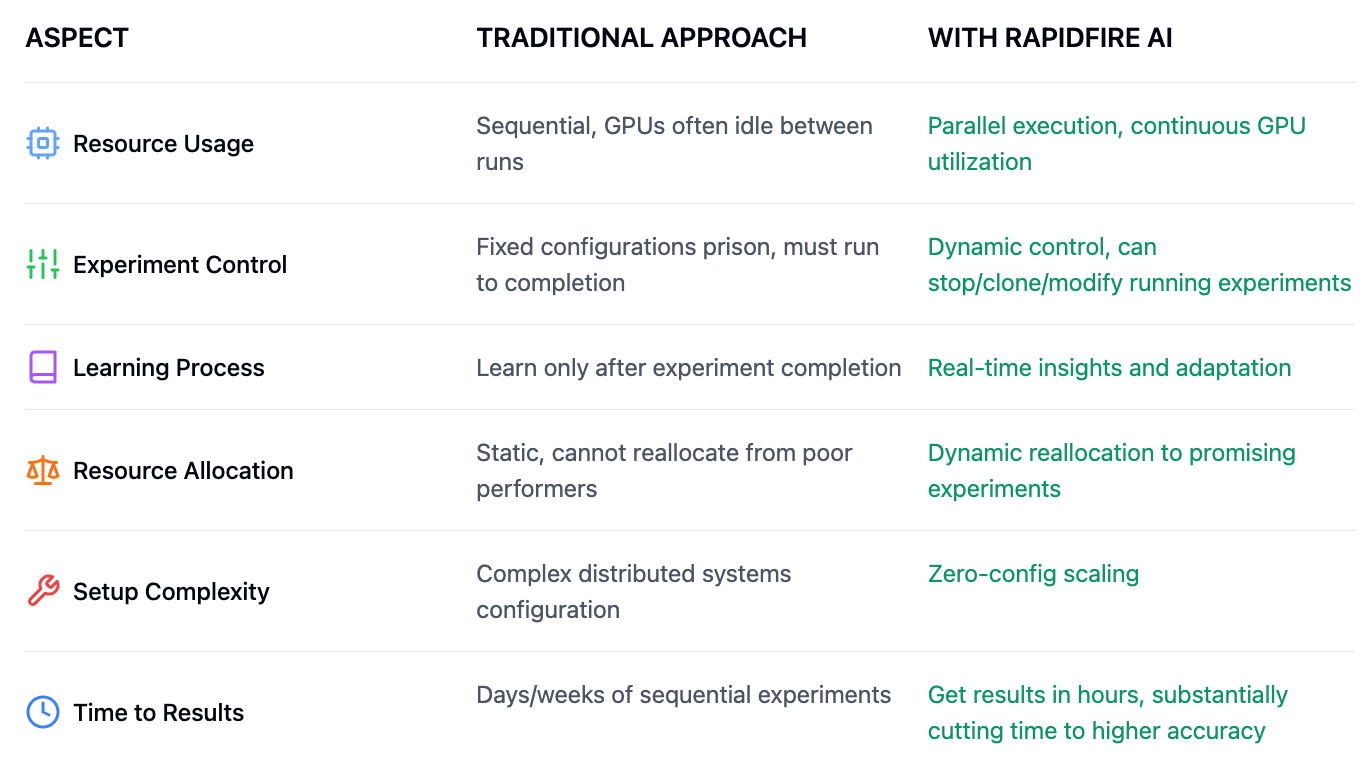Click the green text 'Zero-config scaling'
The height and width of the screenshot is (764, 1370).
point(1033,574)
